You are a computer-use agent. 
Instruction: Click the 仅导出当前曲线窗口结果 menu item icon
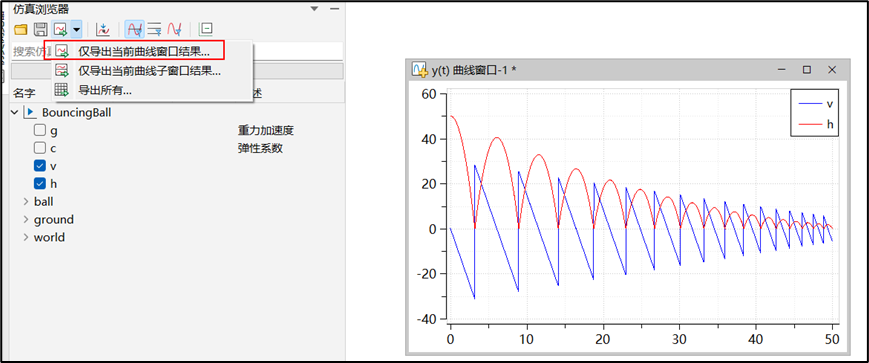click(62, 51)
